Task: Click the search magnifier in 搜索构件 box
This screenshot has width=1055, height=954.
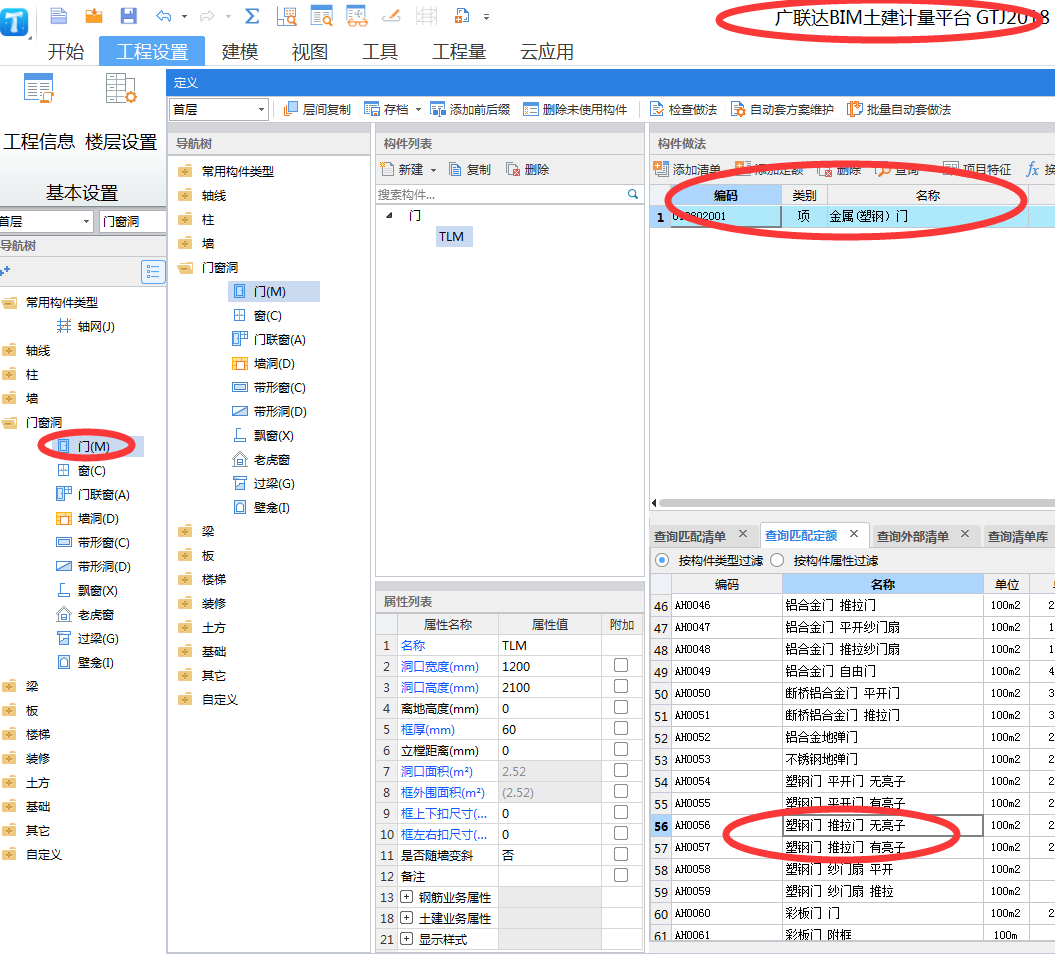Action: click(x=632, y=194)
